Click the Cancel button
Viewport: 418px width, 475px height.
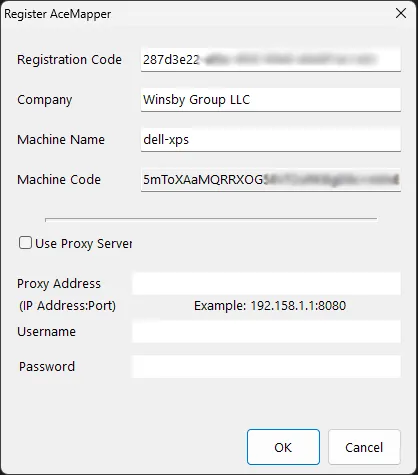(x=364, y=447)
